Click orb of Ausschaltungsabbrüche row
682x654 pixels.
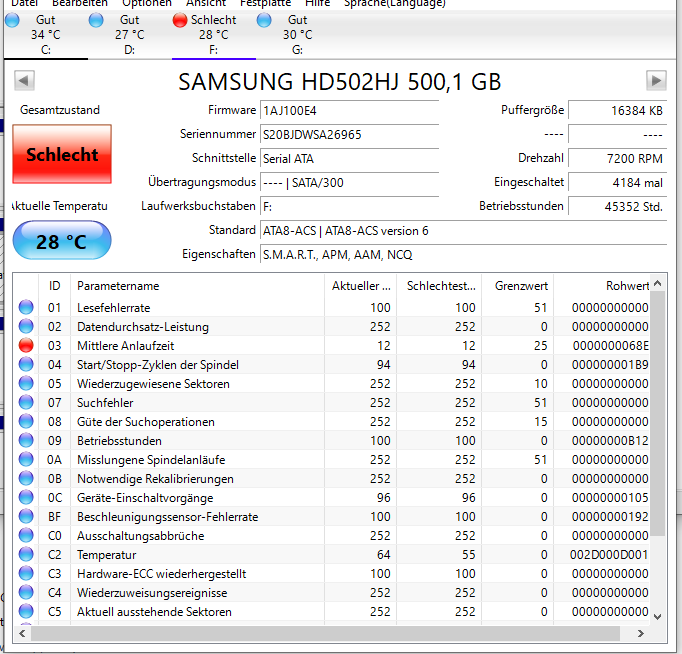tap(26, 535)
